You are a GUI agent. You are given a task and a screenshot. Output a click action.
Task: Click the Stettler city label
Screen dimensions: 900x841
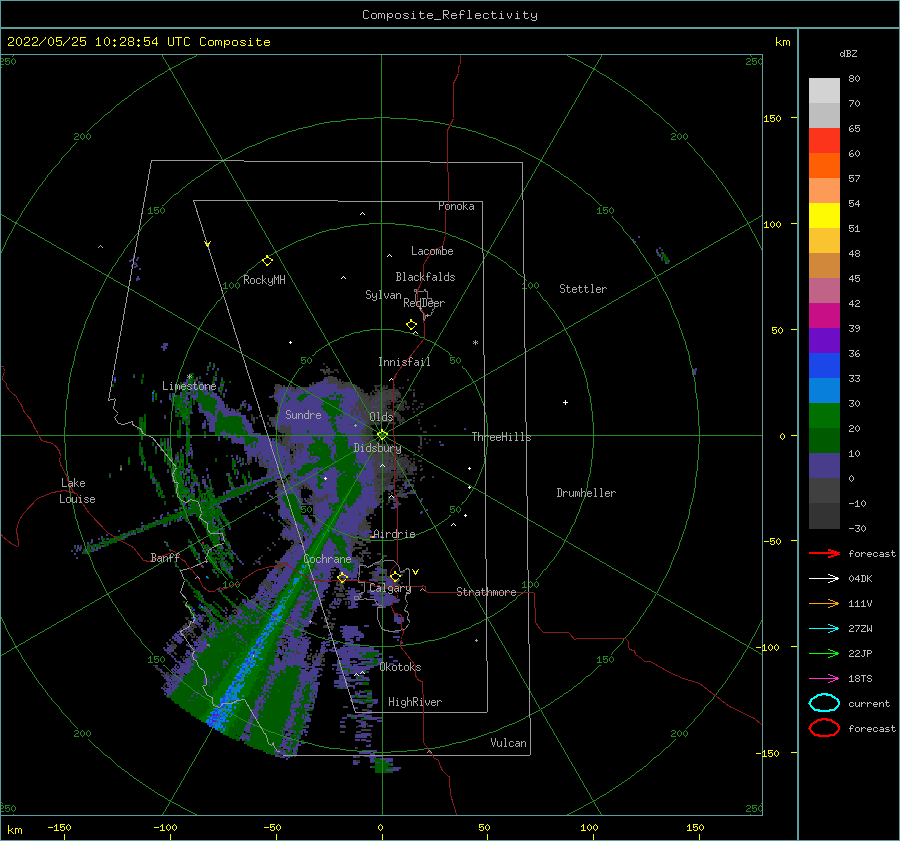coord(583,289)
